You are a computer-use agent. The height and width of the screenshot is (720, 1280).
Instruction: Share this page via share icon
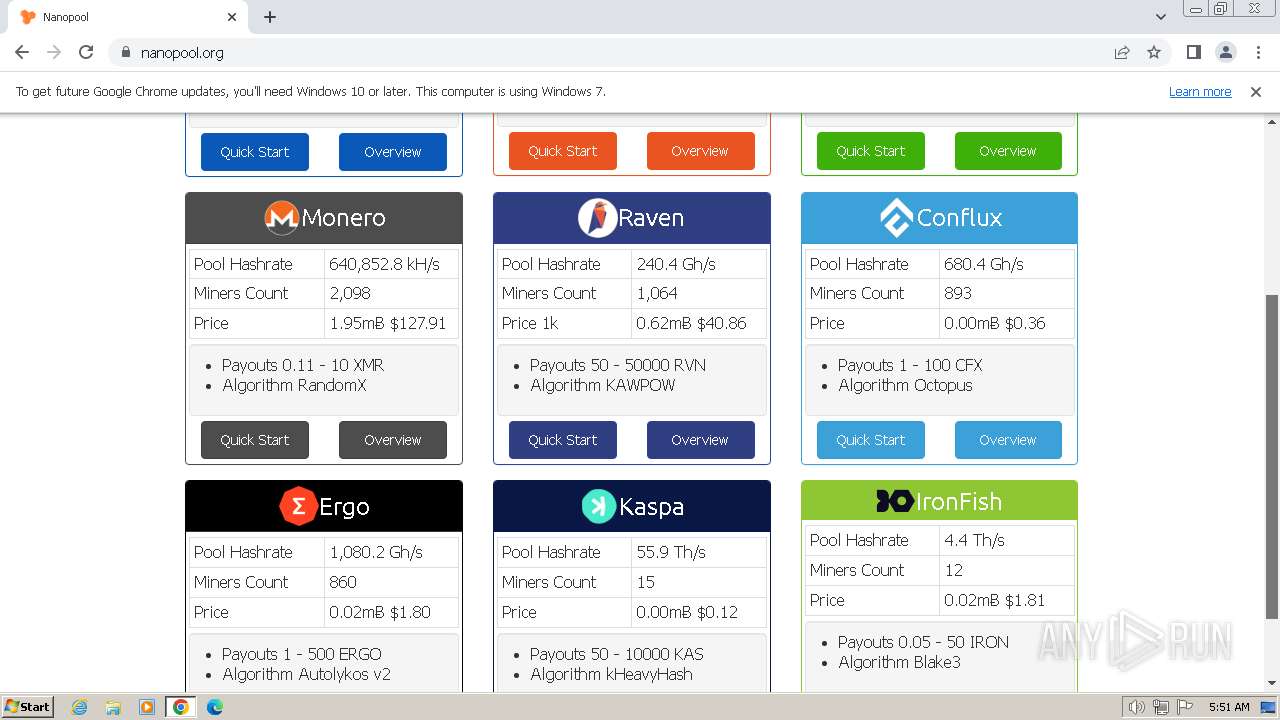(1122, 52)
